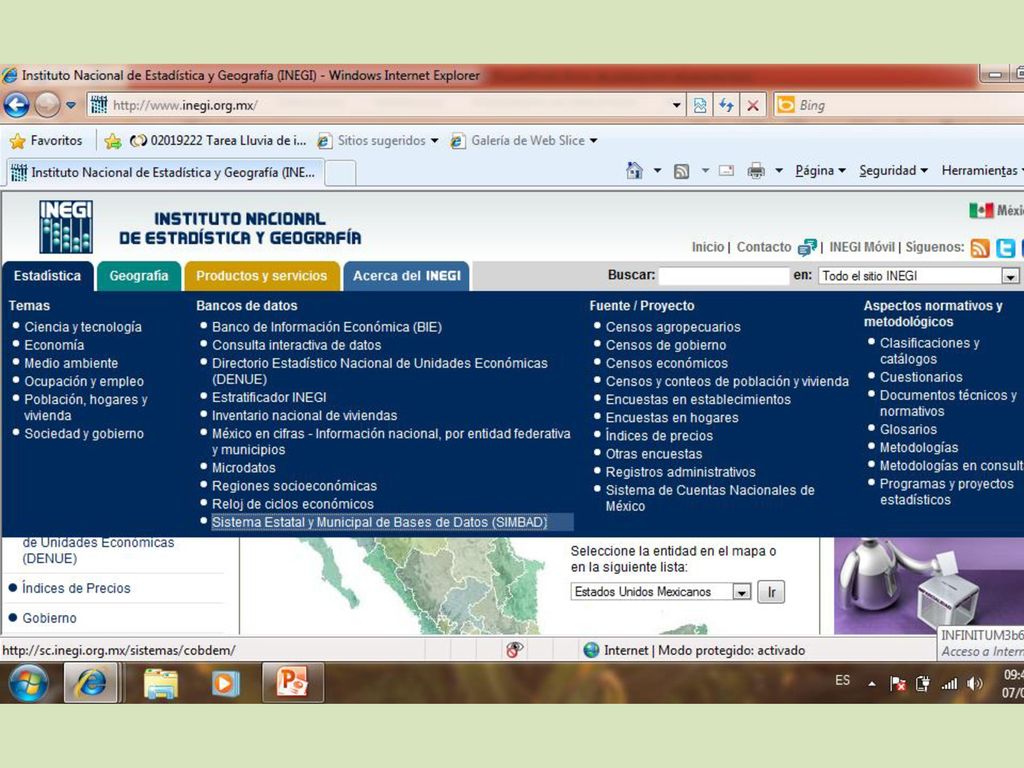Open the Todo el sitio INEGI dropdown
The height and width of the screenshot is (768, 1024).
(x=918, y=276)
